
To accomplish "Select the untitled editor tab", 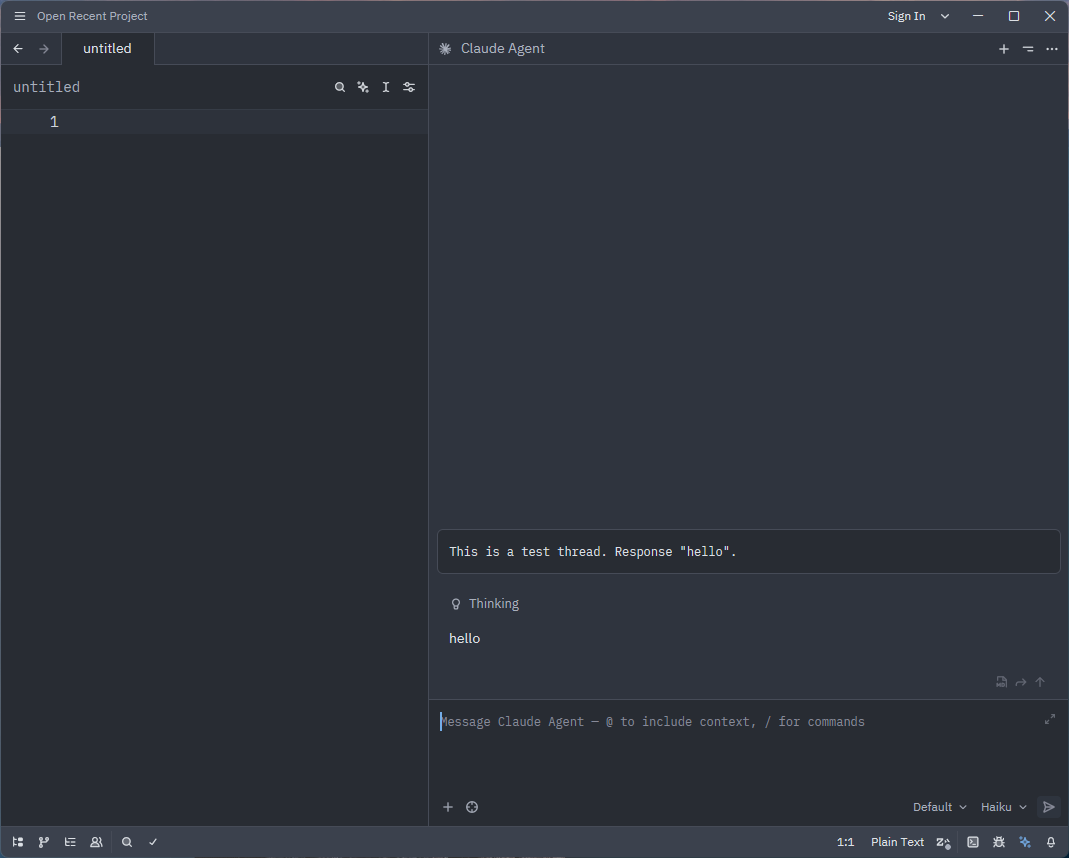I will pos(108,48).
